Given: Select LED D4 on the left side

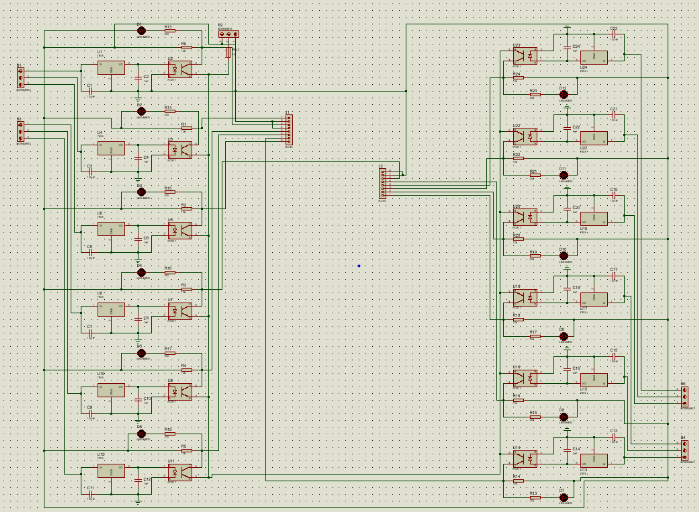Looking at the screenshot, I should click(141, 272).
